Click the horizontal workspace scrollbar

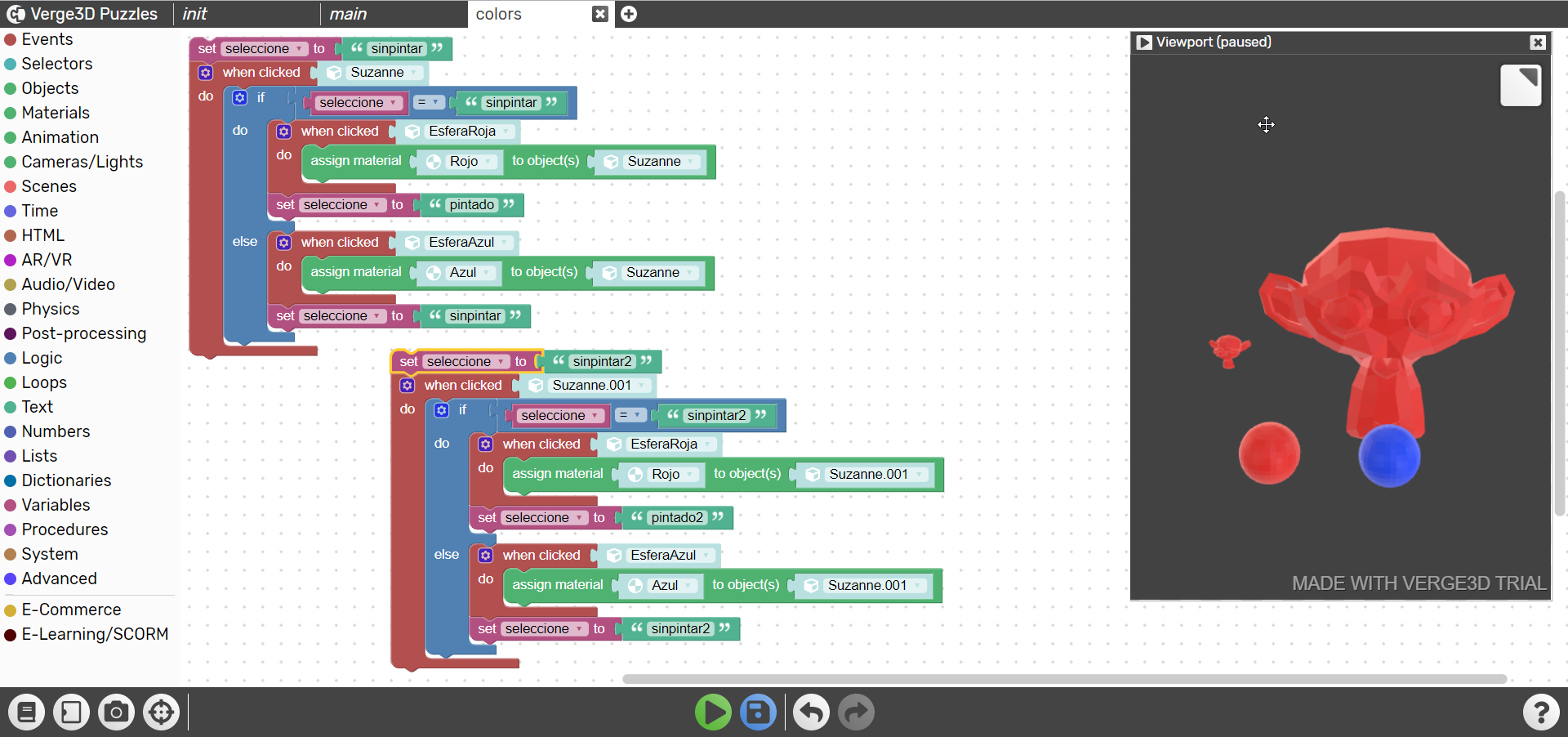pyautogui.click(x=1064, y=679)
